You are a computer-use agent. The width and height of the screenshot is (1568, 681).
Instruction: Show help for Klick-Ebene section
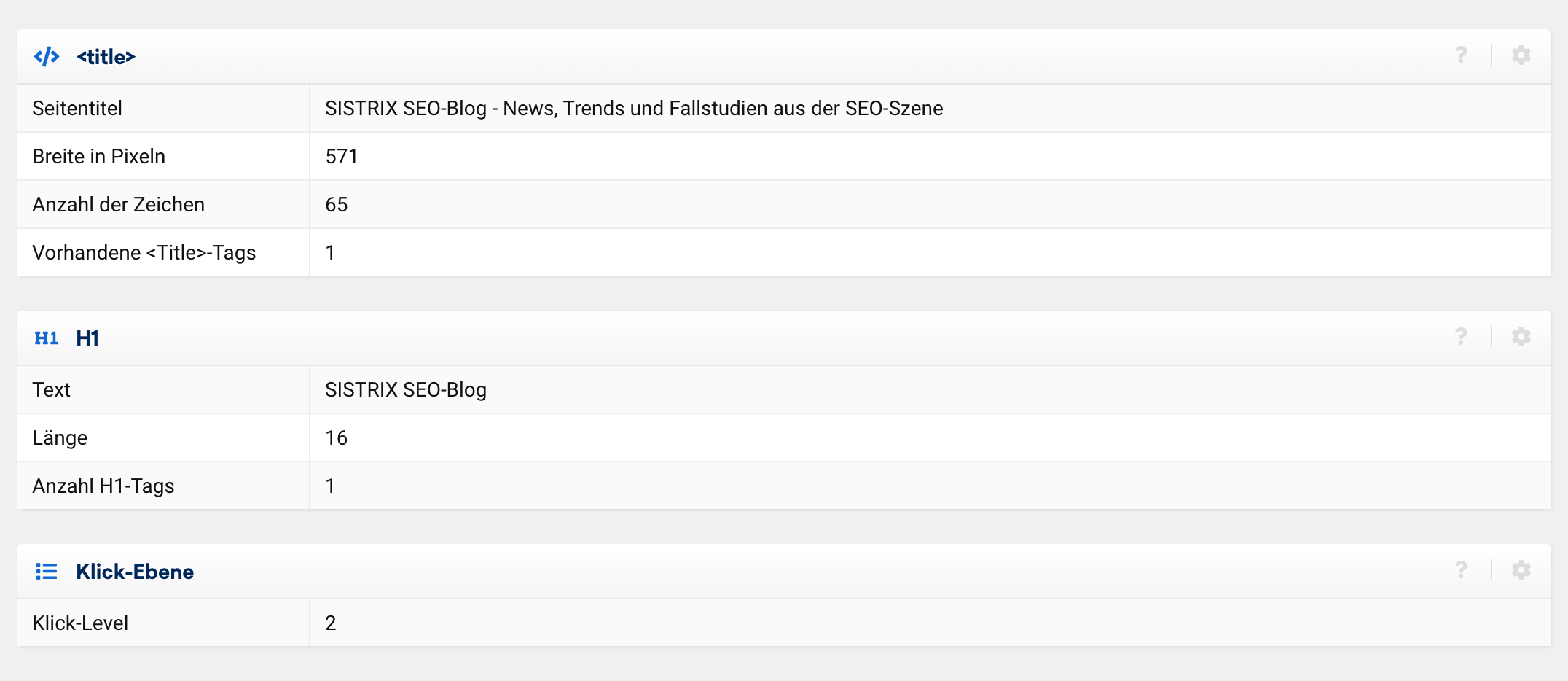1461,570
